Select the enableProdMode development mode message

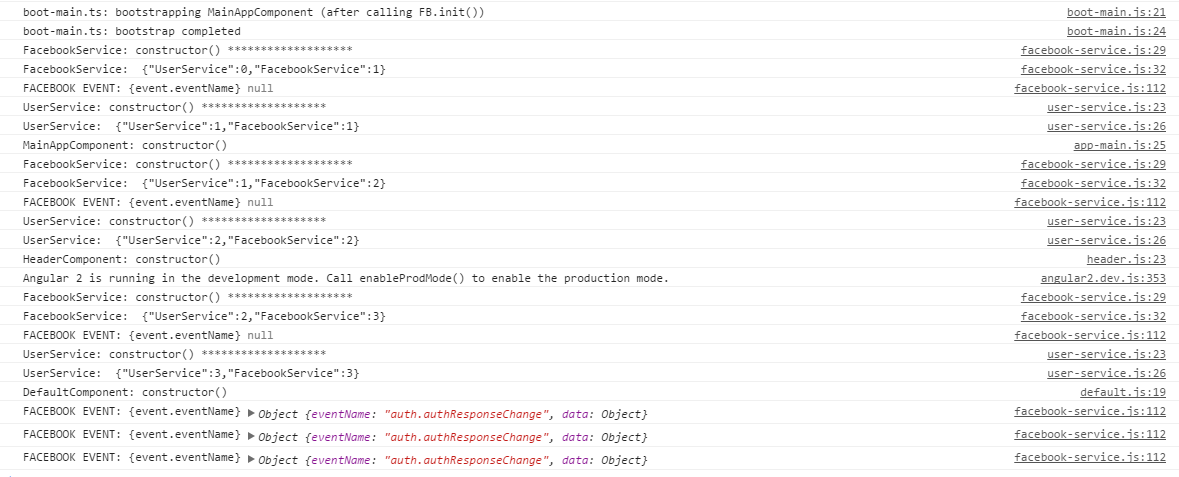346,278
